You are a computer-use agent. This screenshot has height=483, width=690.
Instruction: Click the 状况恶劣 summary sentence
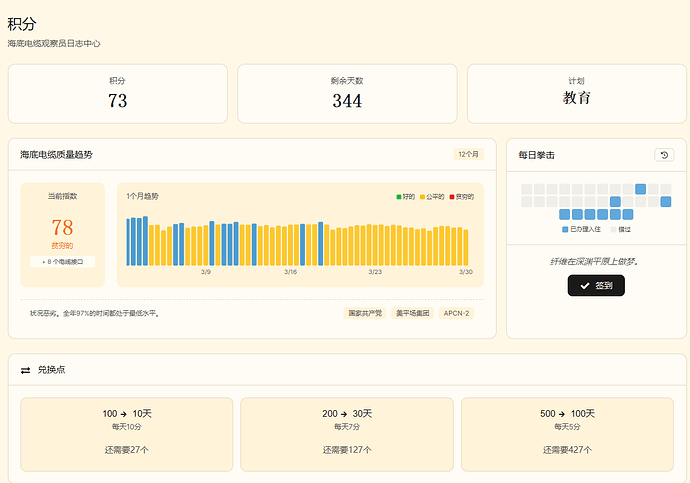click(95, 313)
